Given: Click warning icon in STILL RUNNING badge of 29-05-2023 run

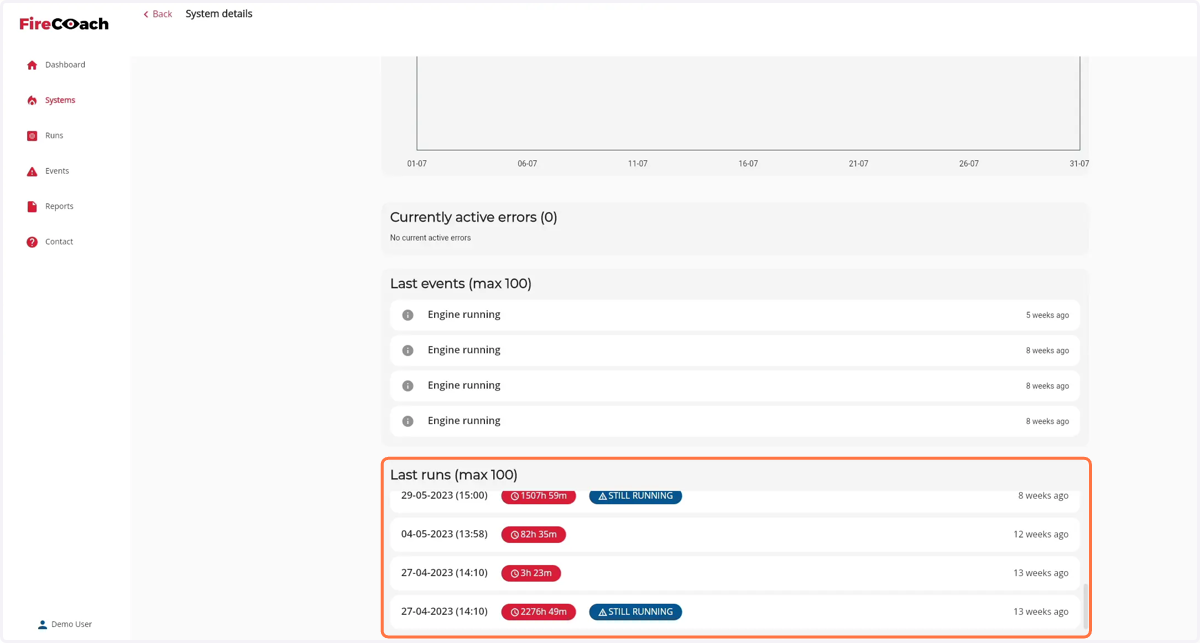Looking at the screenshot, I should [x=603, y=496].
